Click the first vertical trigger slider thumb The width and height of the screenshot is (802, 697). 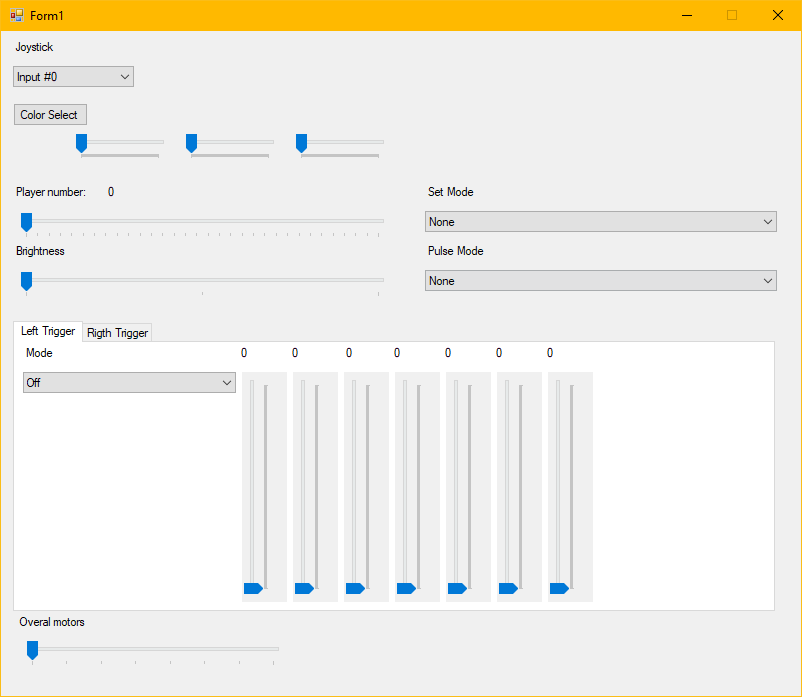[x=253, y=588]
